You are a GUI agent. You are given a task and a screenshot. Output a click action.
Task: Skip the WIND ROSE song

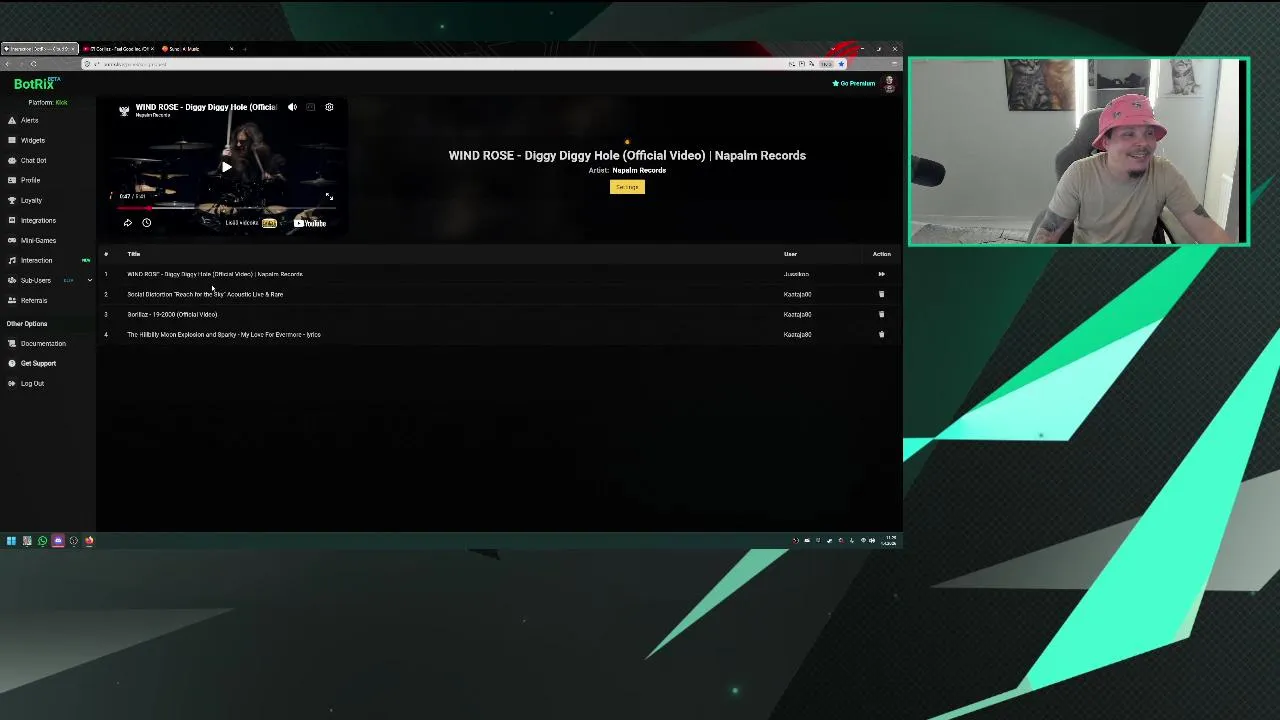coord(881,274)
